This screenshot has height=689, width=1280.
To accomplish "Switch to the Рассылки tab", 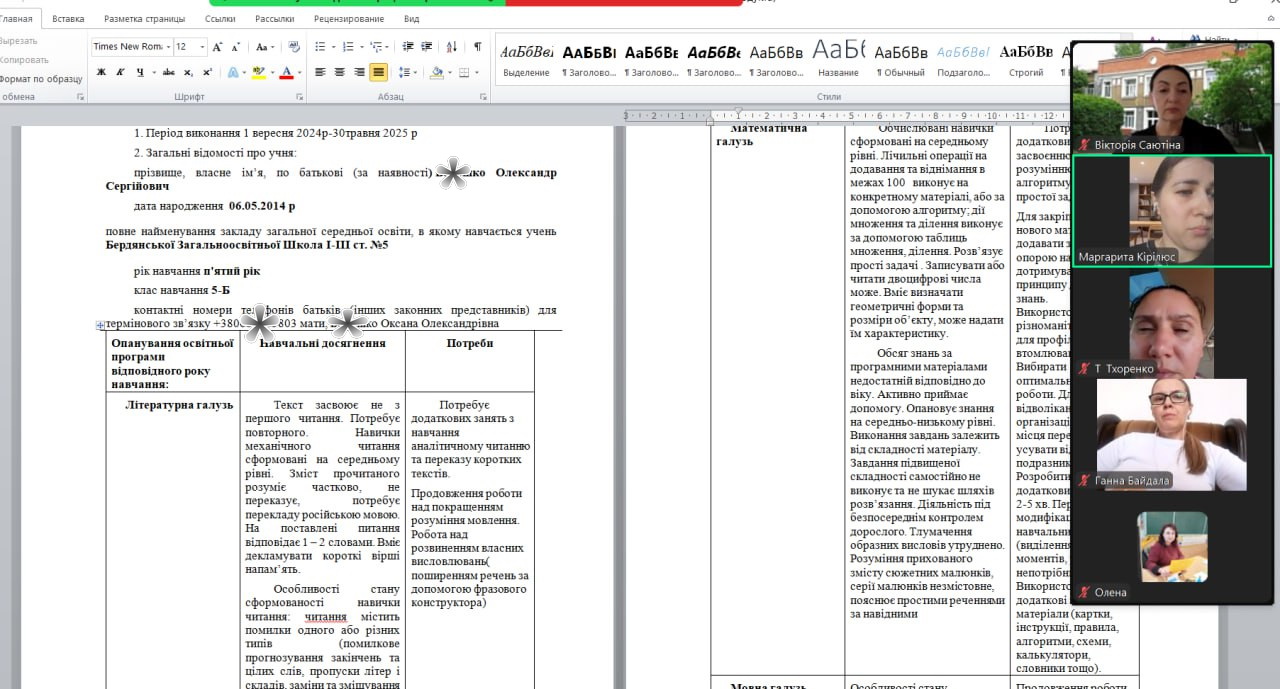I will point(274,18).
